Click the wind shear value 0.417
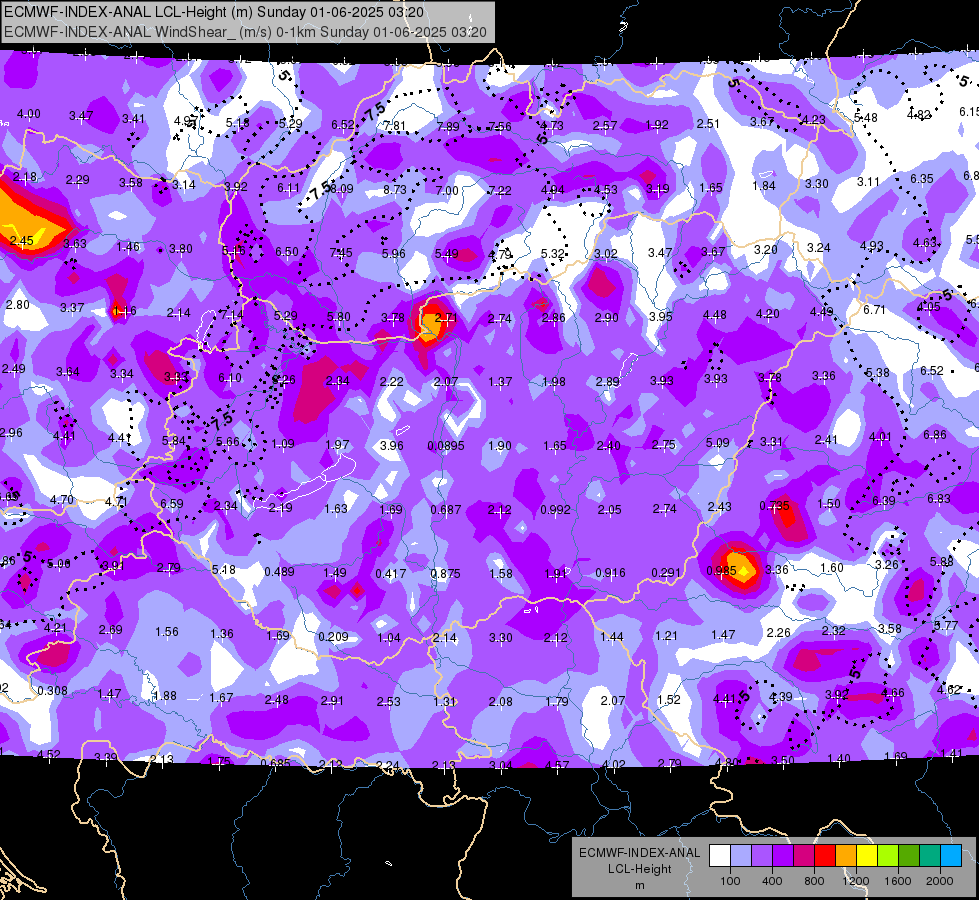 (391, 573)
